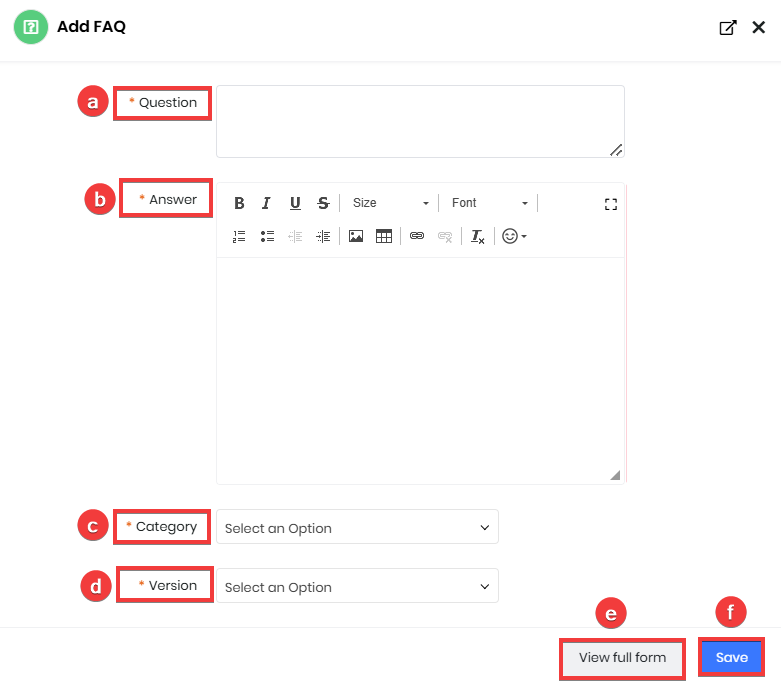This screenshot has height=682, width=781.
Task: Click the green FAQ question-mark icon
Action: 31,27
